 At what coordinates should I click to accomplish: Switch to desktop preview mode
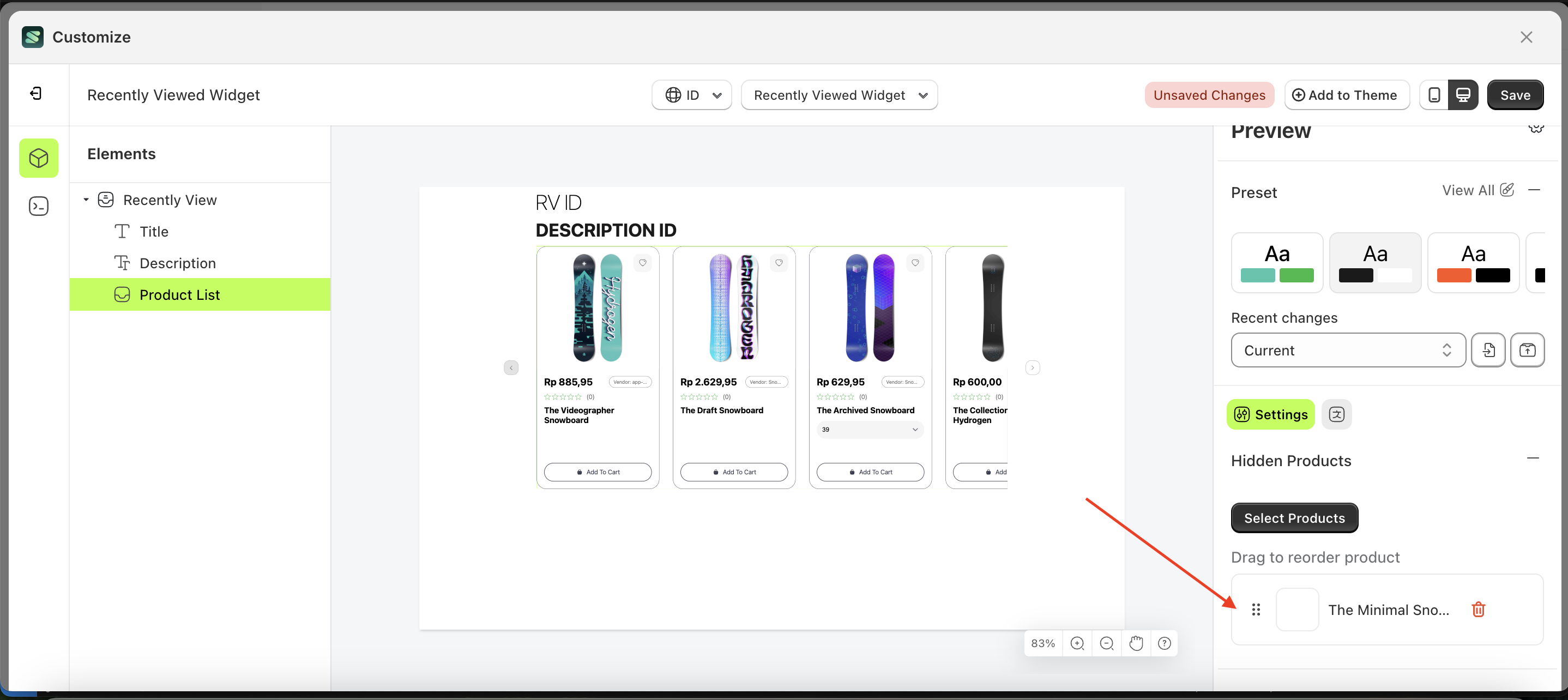point(1463,95)
